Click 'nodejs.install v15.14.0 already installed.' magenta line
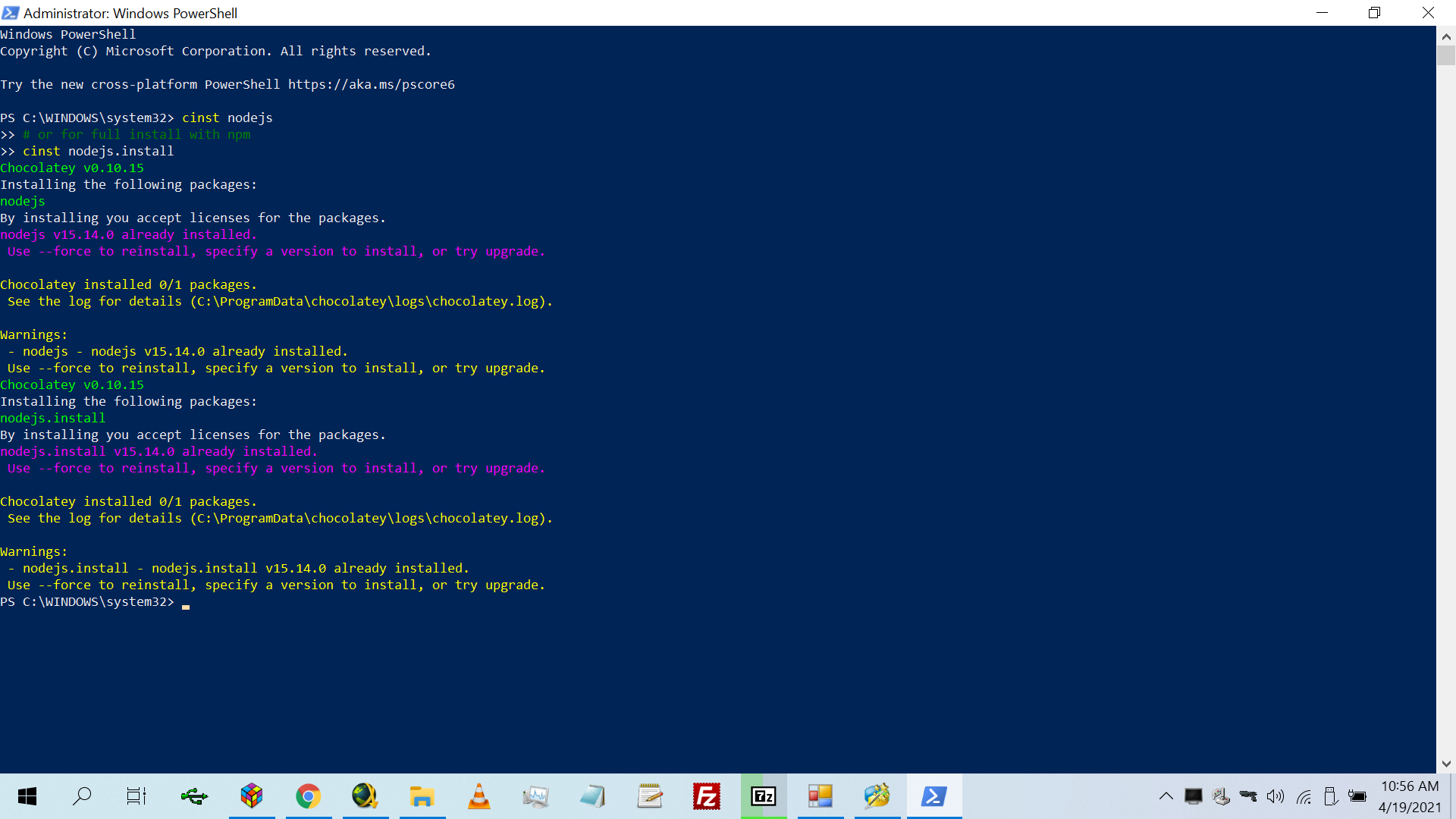 click(x=159, y=451)
